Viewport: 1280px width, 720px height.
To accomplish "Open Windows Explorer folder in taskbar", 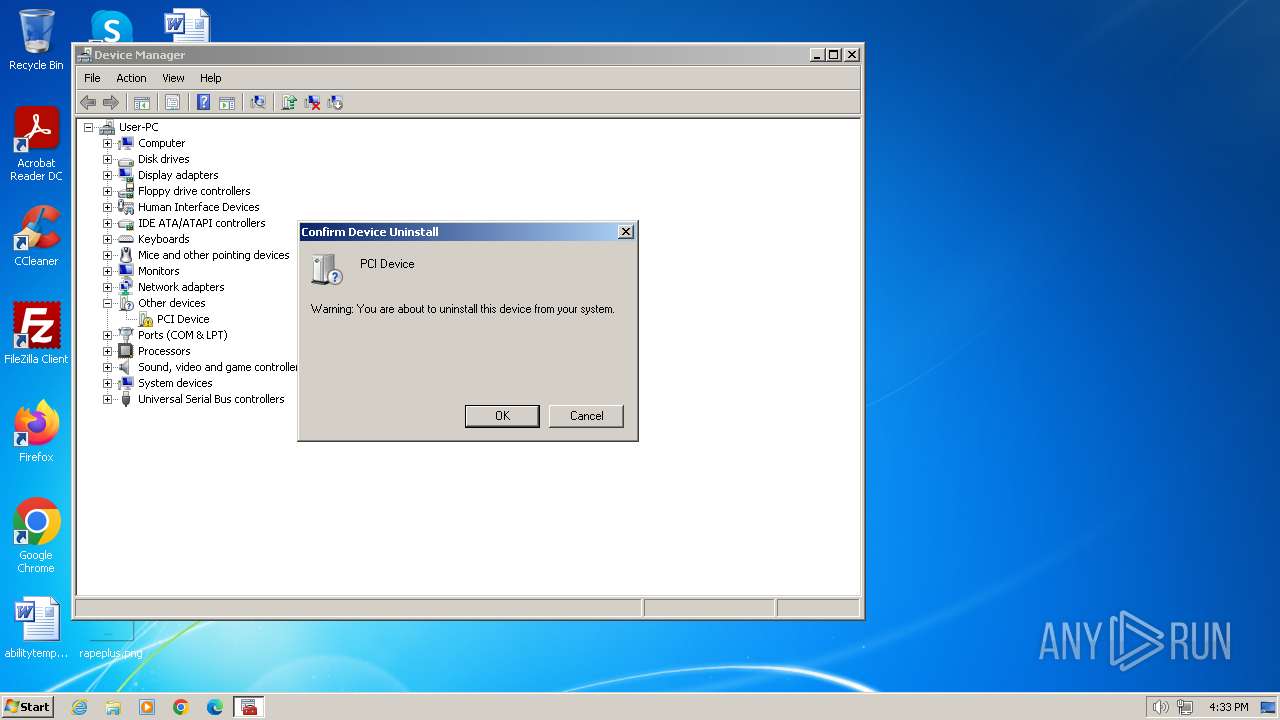I will point(113,707).
